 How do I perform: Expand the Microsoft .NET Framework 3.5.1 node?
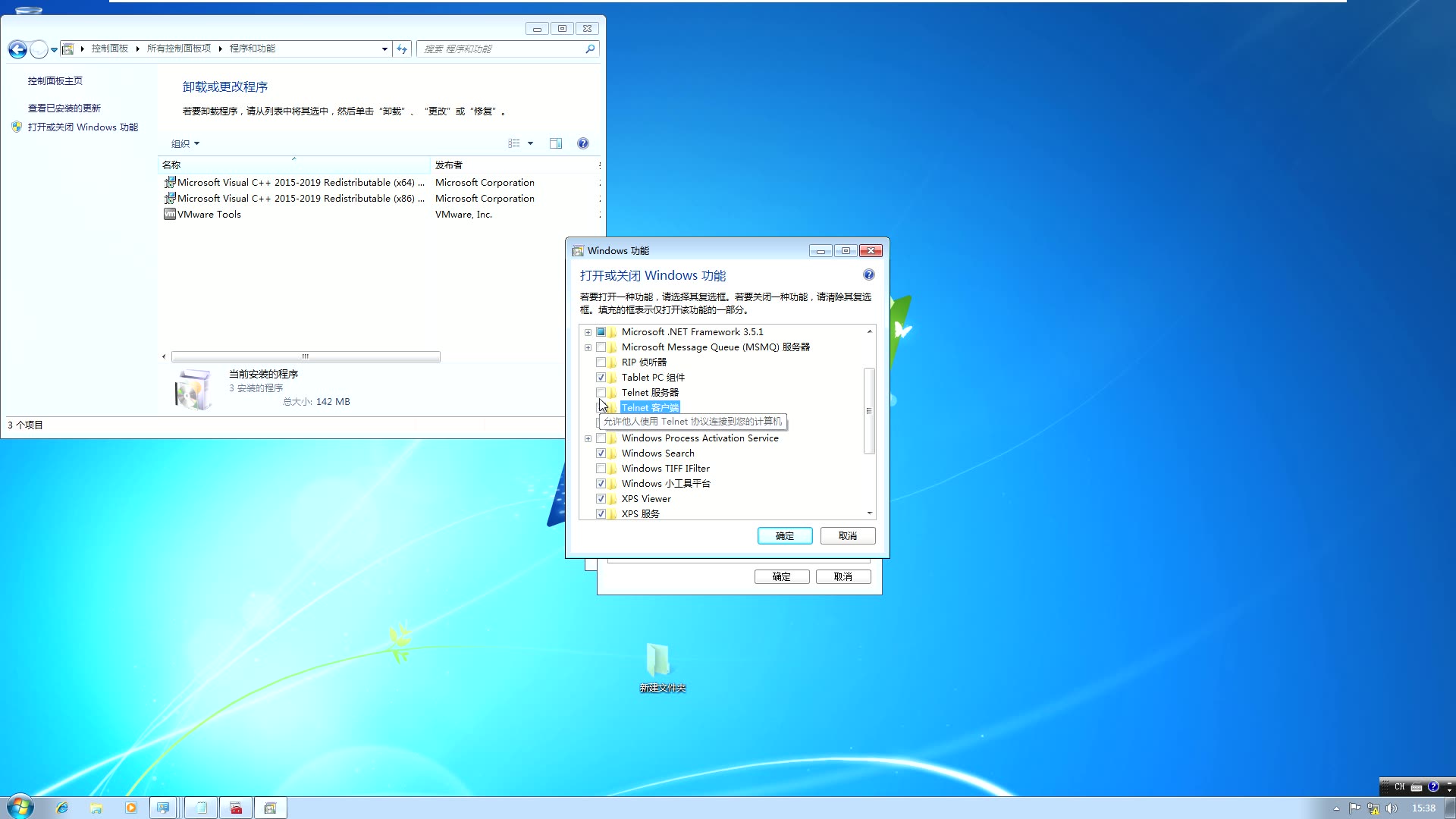click(x=588, y=332)
